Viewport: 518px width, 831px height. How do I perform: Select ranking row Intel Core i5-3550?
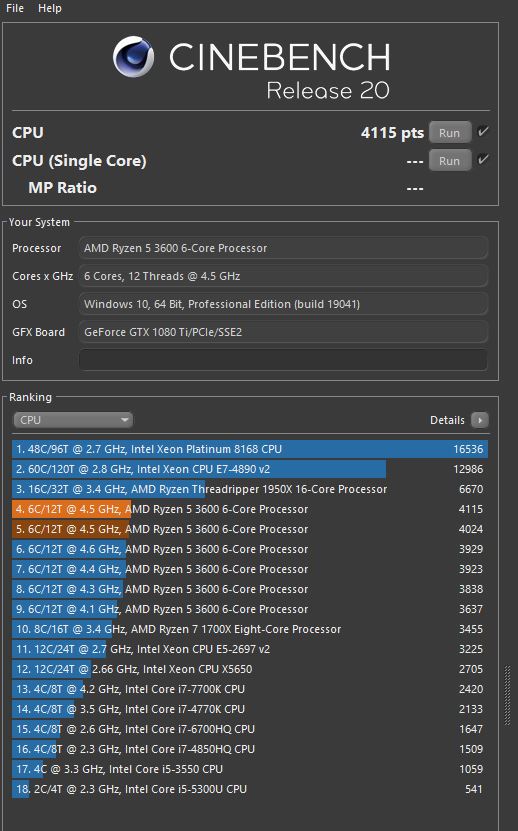pyautogui.click(x=250, y=769)
